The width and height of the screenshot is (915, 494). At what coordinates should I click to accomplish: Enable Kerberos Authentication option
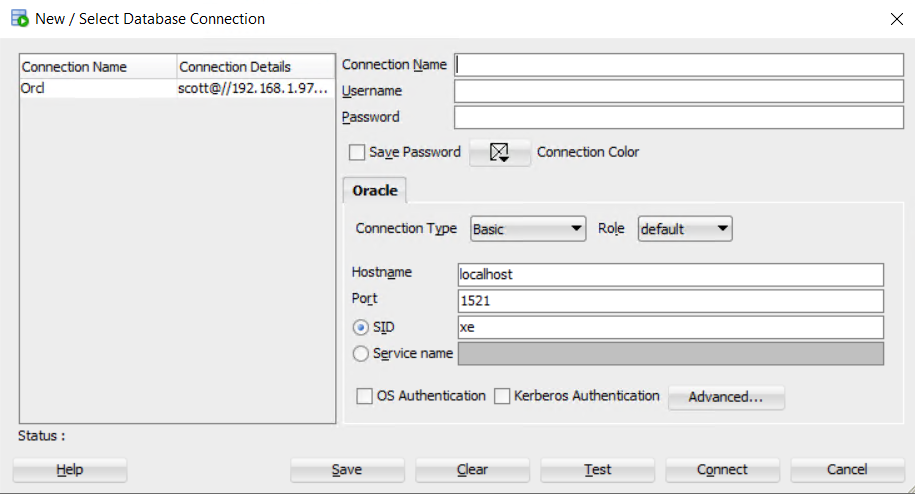[503, 396]
